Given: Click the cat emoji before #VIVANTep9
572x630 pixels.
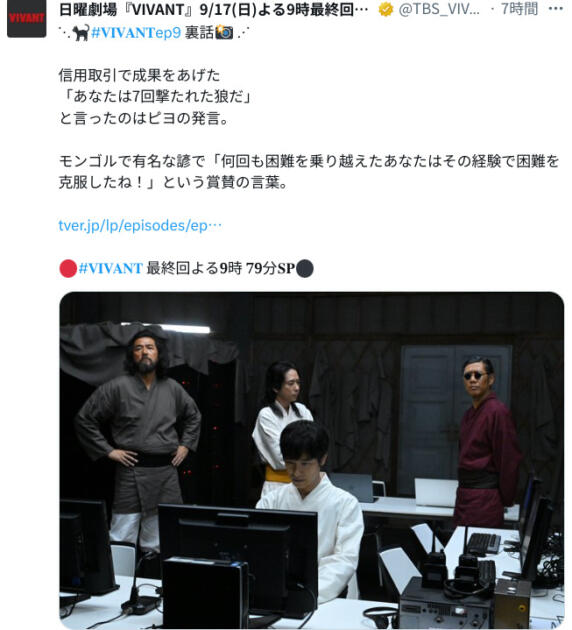Looking at the screenshot, I should tap(81, 33).
